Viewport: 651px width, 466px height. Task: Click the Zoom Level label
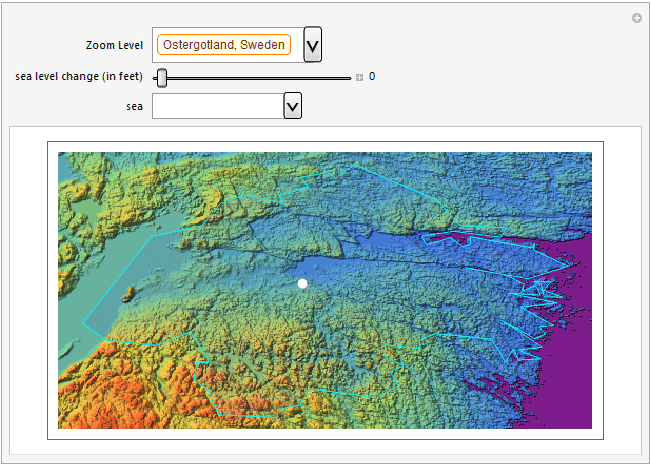115,46
